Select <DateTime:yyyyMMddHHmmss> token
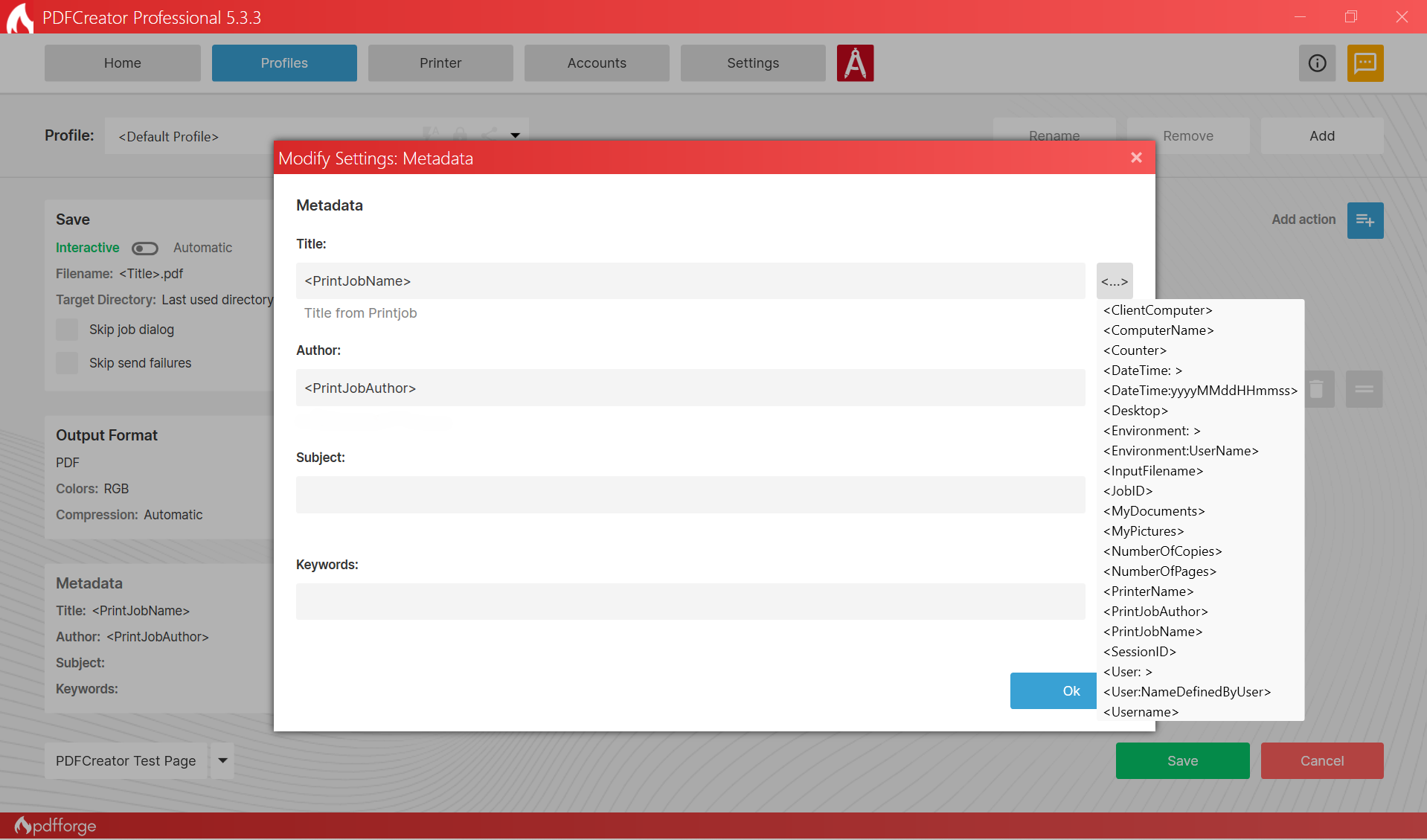The height and width of the screenshot is (840, 1427). (1200, 391)
